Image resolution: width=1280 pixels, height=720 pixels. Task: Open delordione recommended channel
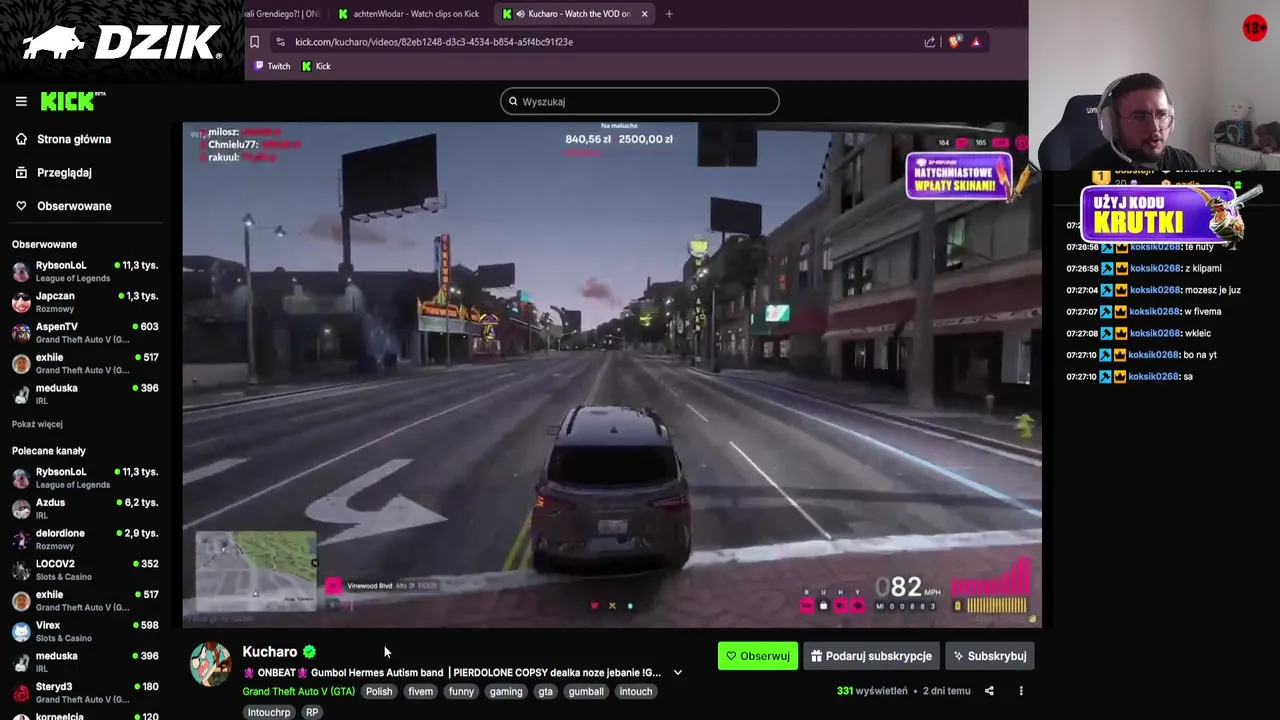85,539
